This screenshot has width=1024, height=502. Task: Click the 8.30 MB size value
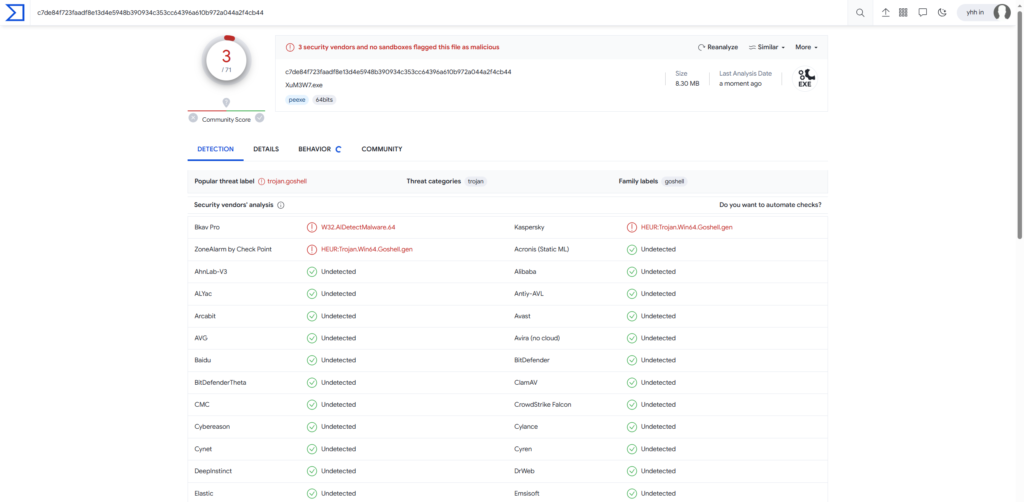[x=686, y=84]
